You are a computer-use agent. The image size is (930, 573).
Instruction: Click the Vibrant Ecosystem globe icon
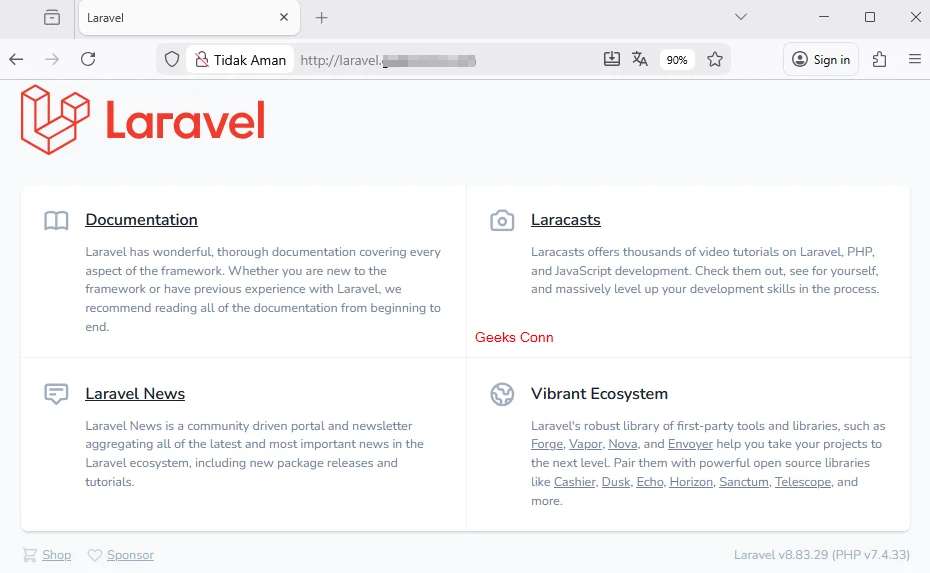[502, 394]
